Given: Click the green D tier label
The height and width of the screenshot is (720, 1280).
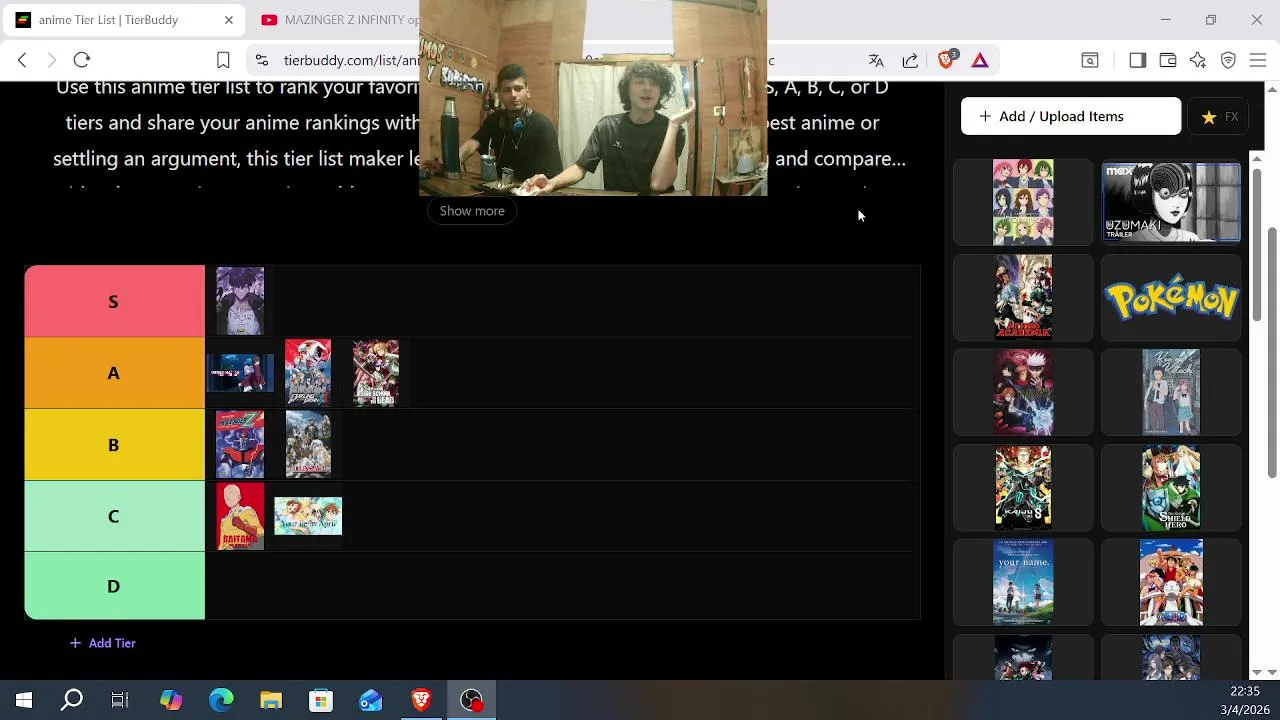Looking at the screenshot, I should click(114, 586).
